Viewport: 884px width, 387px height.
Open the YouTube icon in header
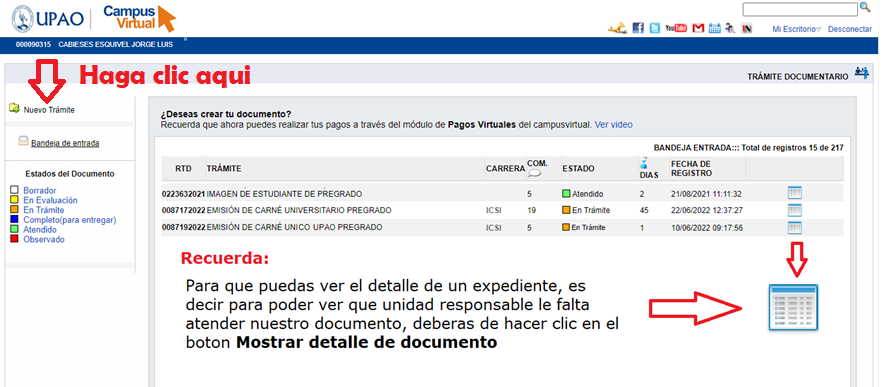pos(676,28)
